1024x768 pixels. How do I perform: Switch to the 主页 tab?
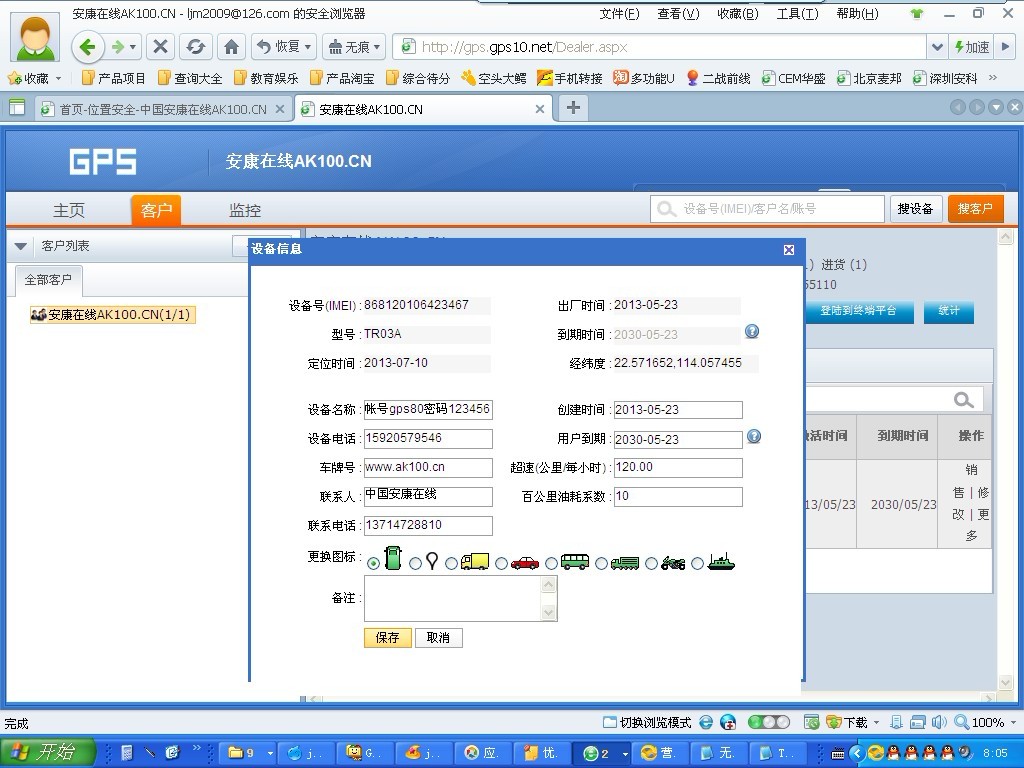click(69, 210)
